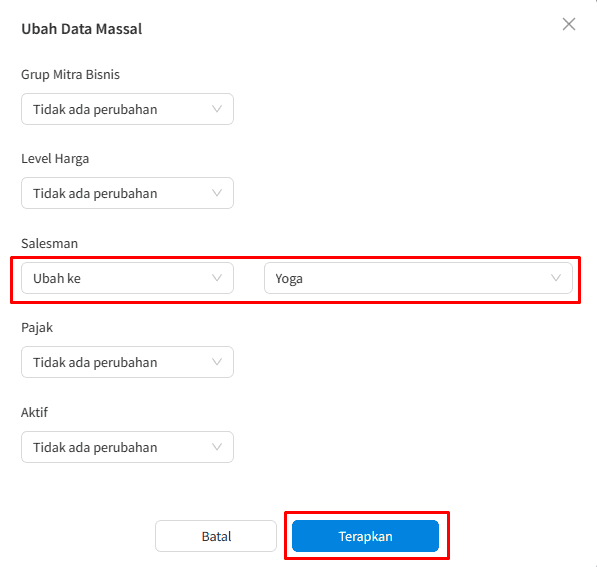This screenshot has height=567, width=597.
Task: Close the Ubah Data Massal dialog
Action: [569, 24]
